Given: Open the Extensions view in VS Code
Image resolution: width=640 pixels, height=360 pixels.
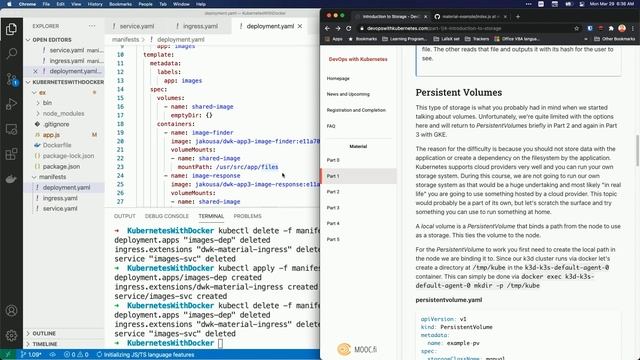Looking at the screenshot, I should pyautogui.click(x=11, y=154).
